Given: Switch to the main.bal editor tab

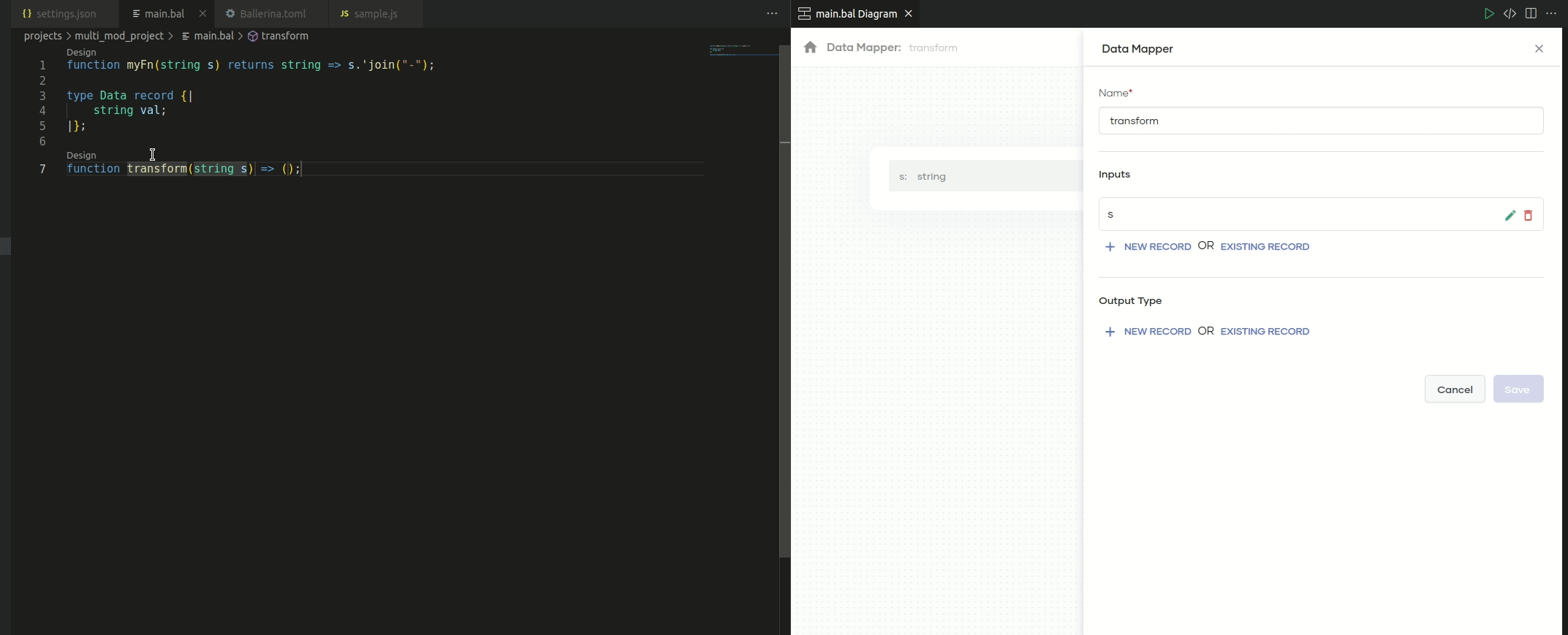Looking at the screenshot, I should [165, 14].
